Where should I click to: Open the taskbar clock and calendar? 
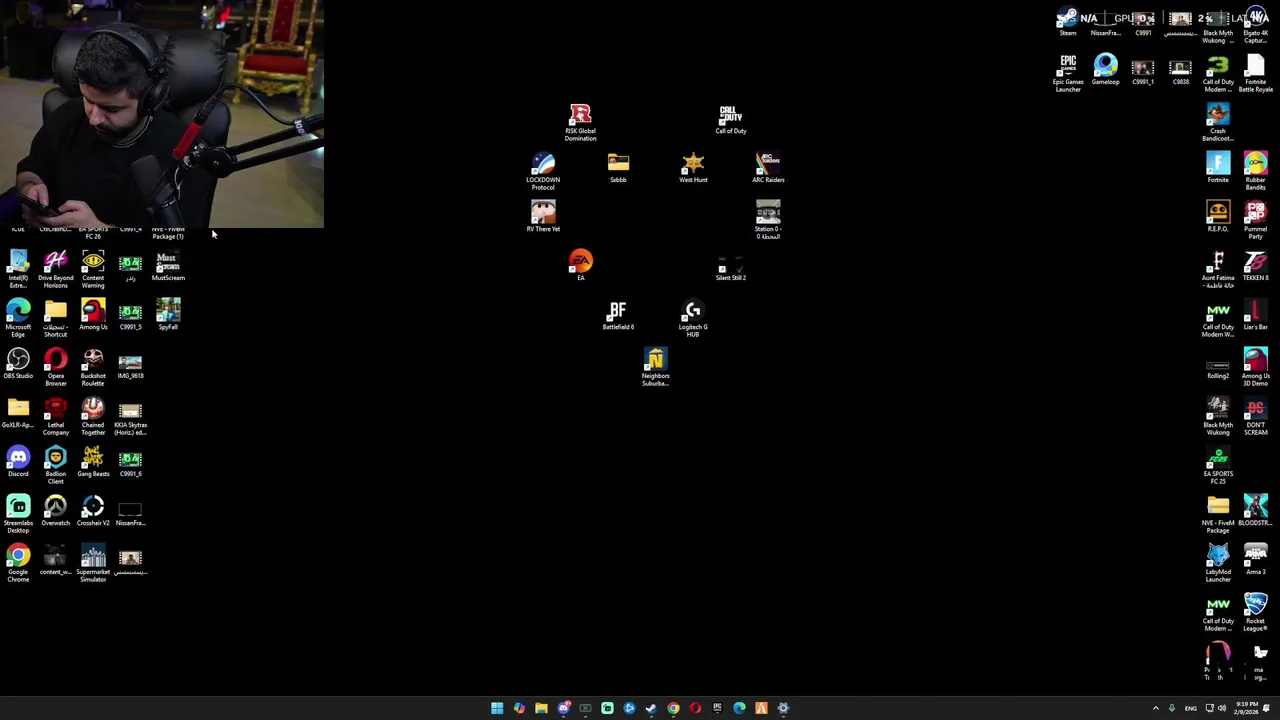coord(1246,708)
